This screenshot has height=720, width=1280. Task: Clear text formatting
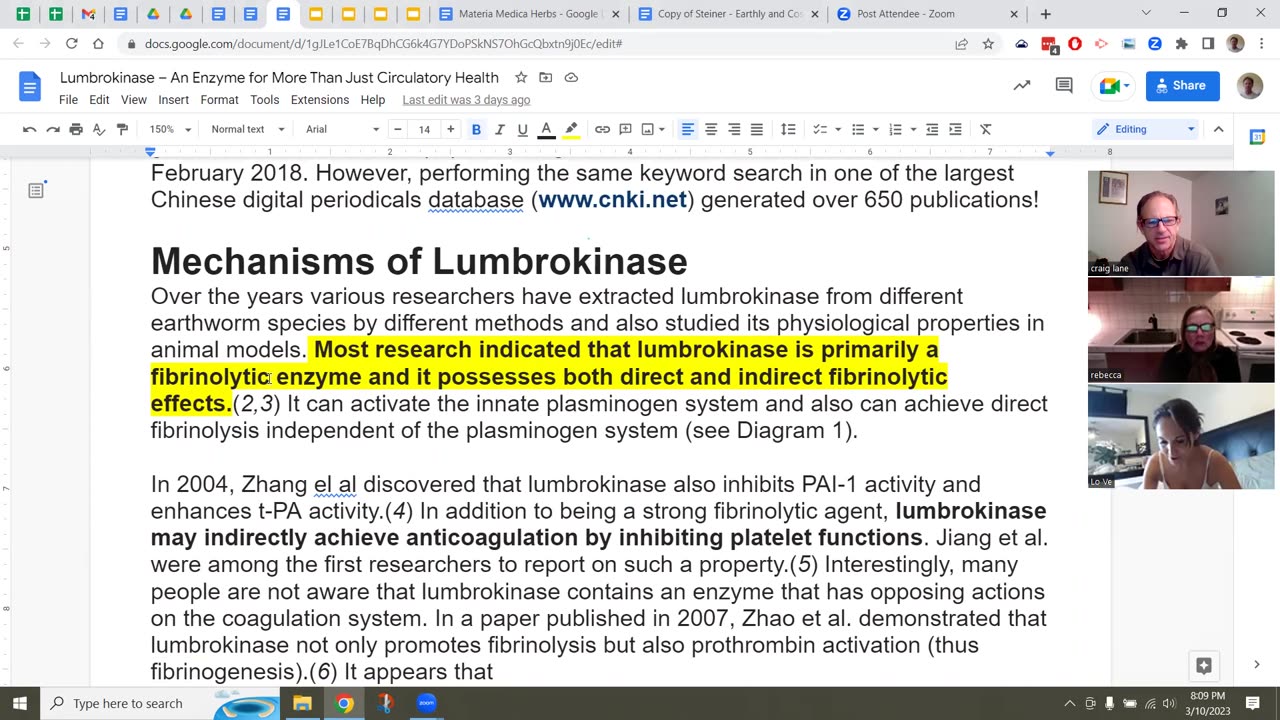tap(985, 129)
